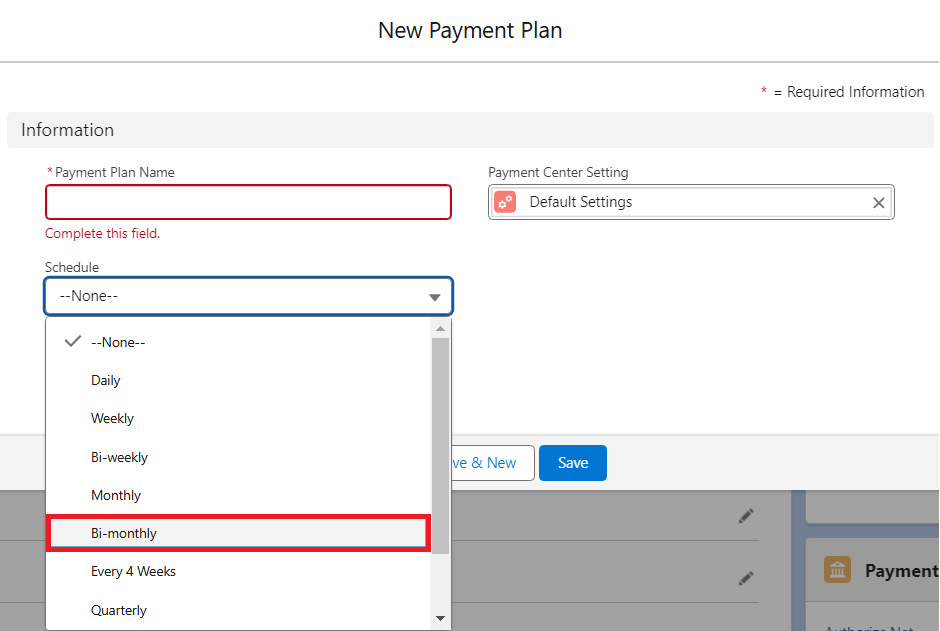Clear the Default Settings selection
Viewport: 940px width, 631px height.
click(x=878, y=203)
